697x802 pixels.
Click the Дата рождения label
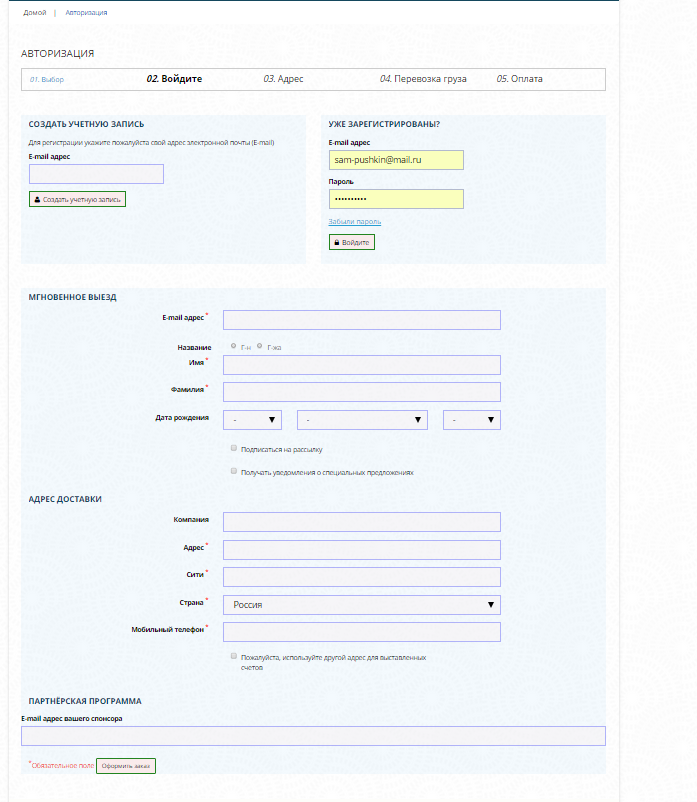182,418
